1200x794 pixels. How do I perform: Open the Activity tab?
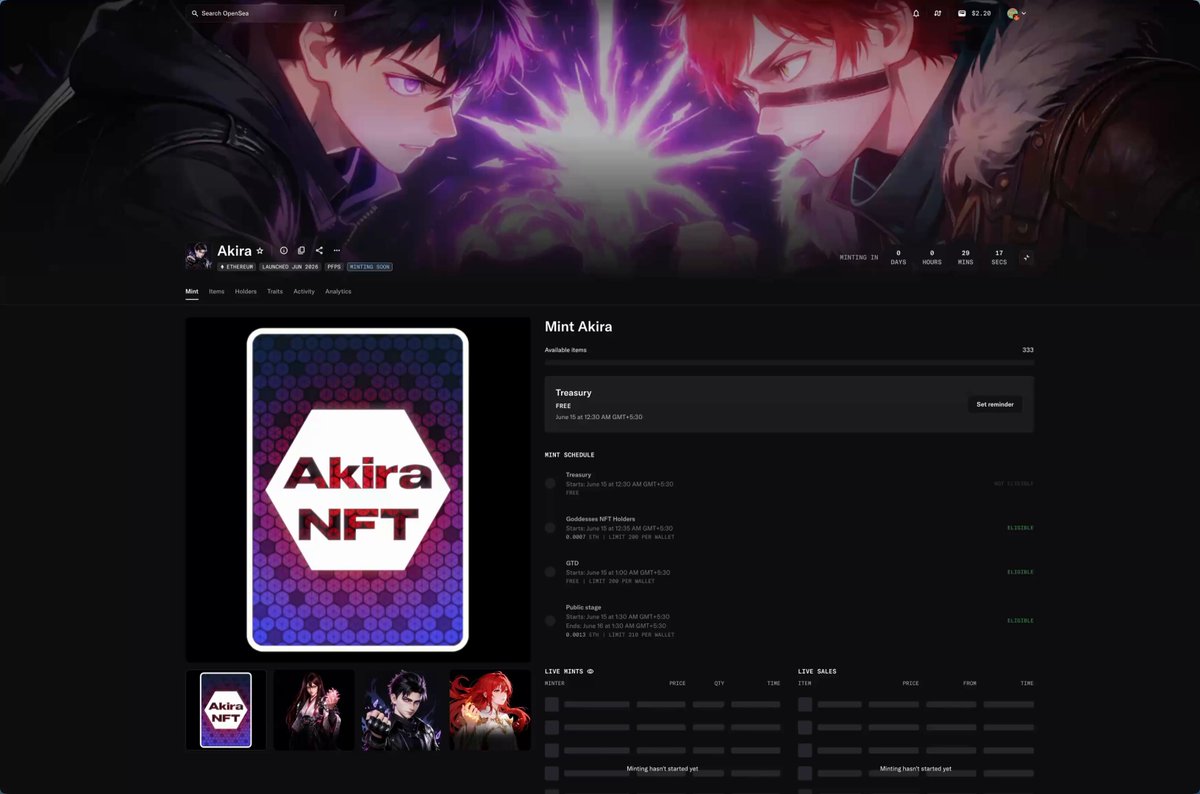click(304, 291)
